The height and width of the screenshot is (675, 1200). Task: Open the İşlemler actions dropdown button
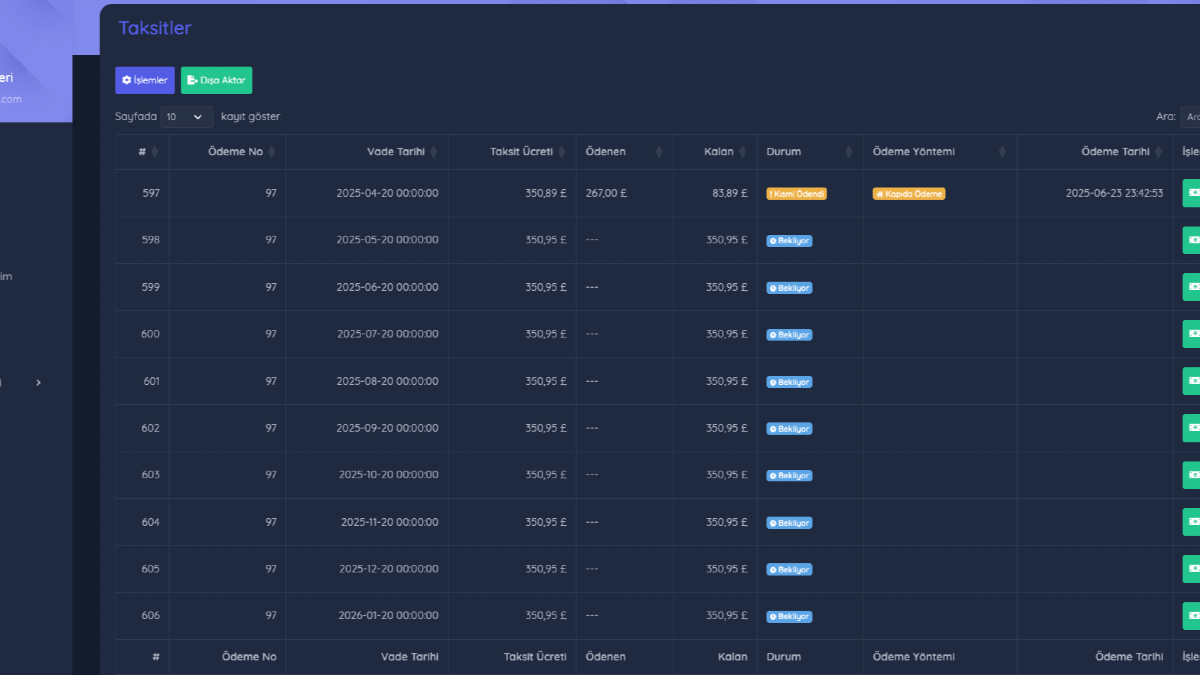[x=145, y=80]
